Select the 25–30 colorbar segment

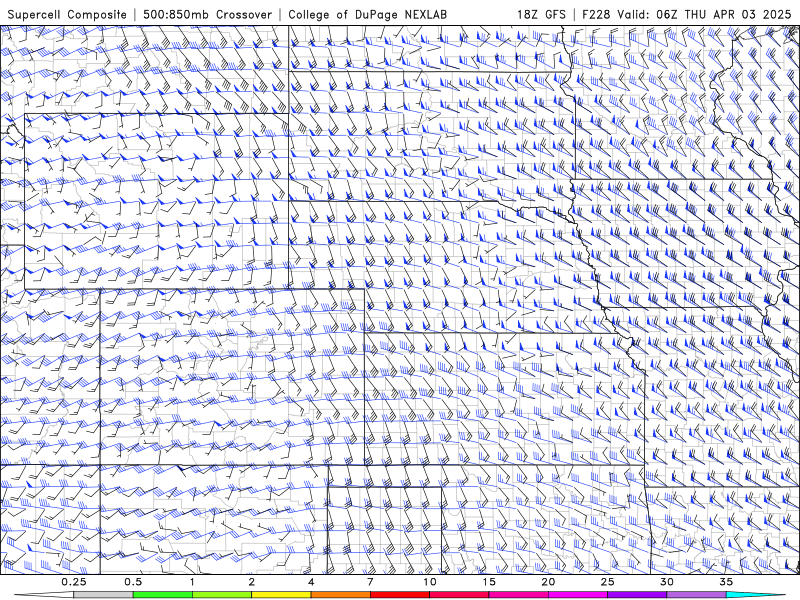pyautogui.click(x=637, y=595)
